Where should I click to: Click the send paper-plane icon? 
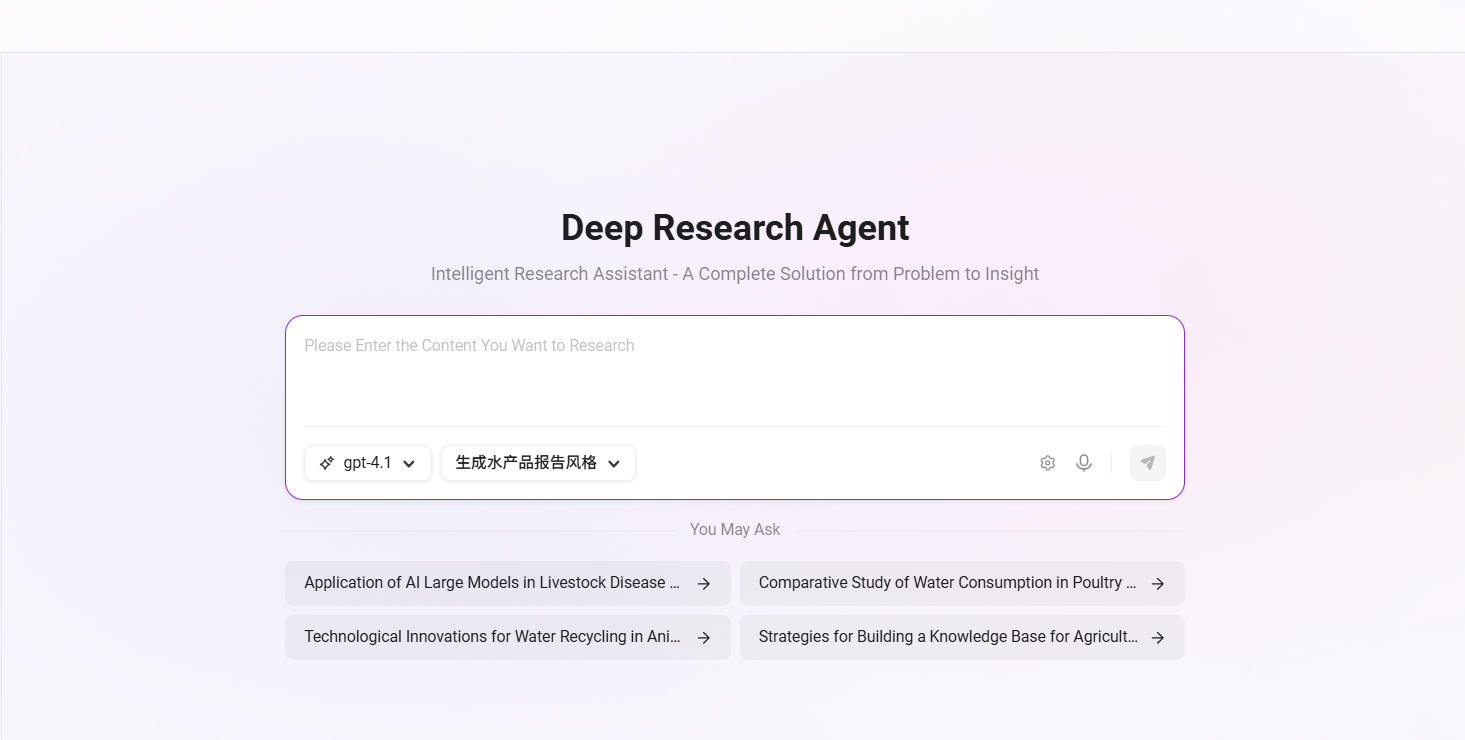(x=1147, y=463)
